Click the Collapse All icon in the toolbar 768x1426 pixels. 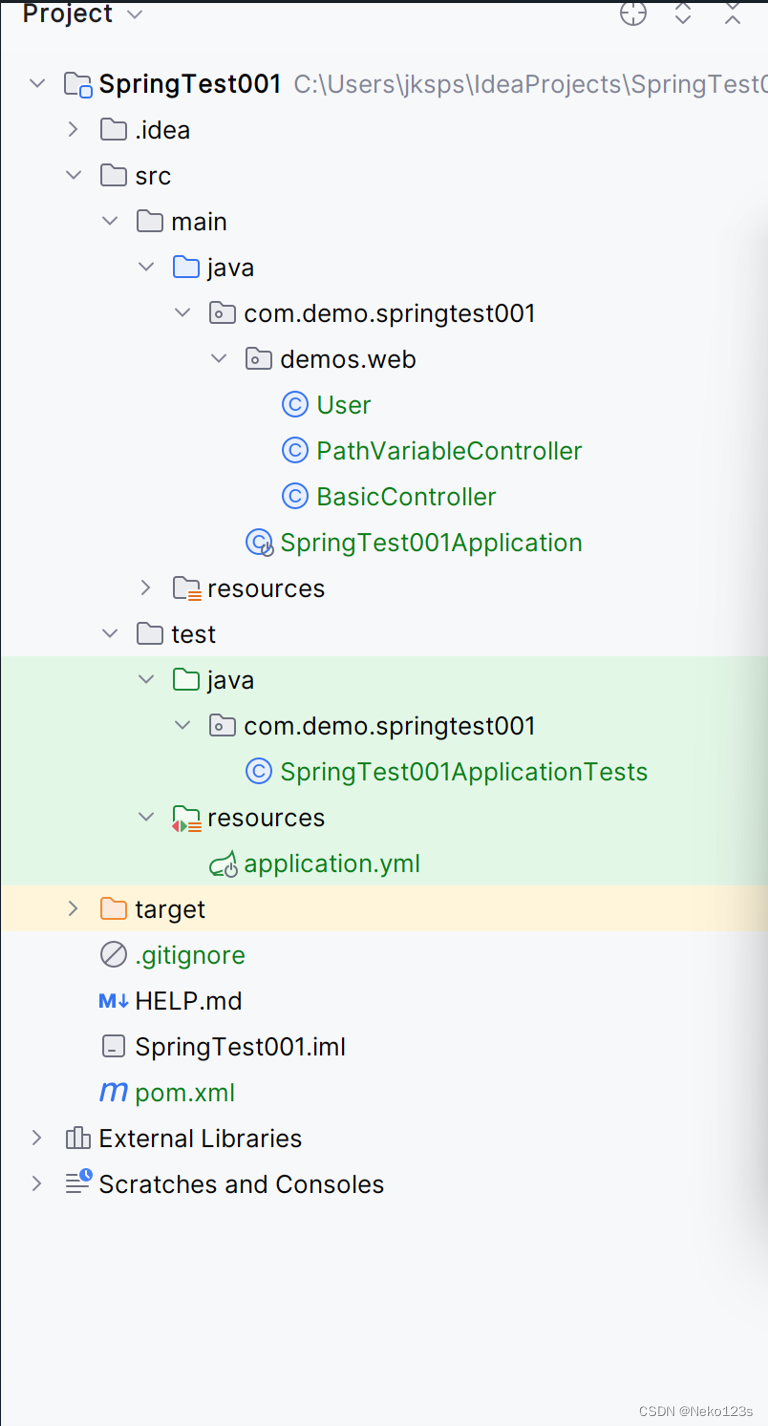tap(733, 13)
